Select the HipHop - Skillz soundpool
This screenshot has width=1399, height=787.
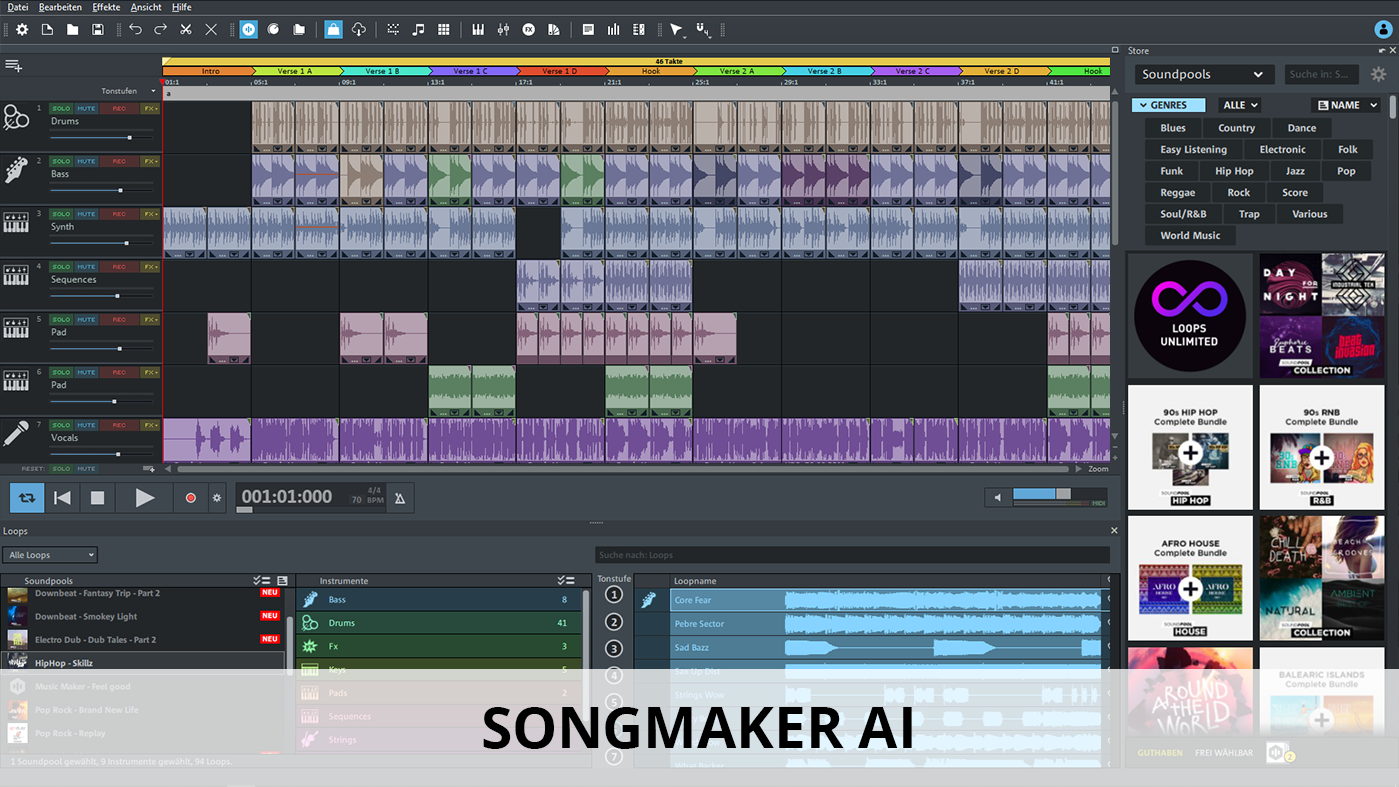coord(143,663)
